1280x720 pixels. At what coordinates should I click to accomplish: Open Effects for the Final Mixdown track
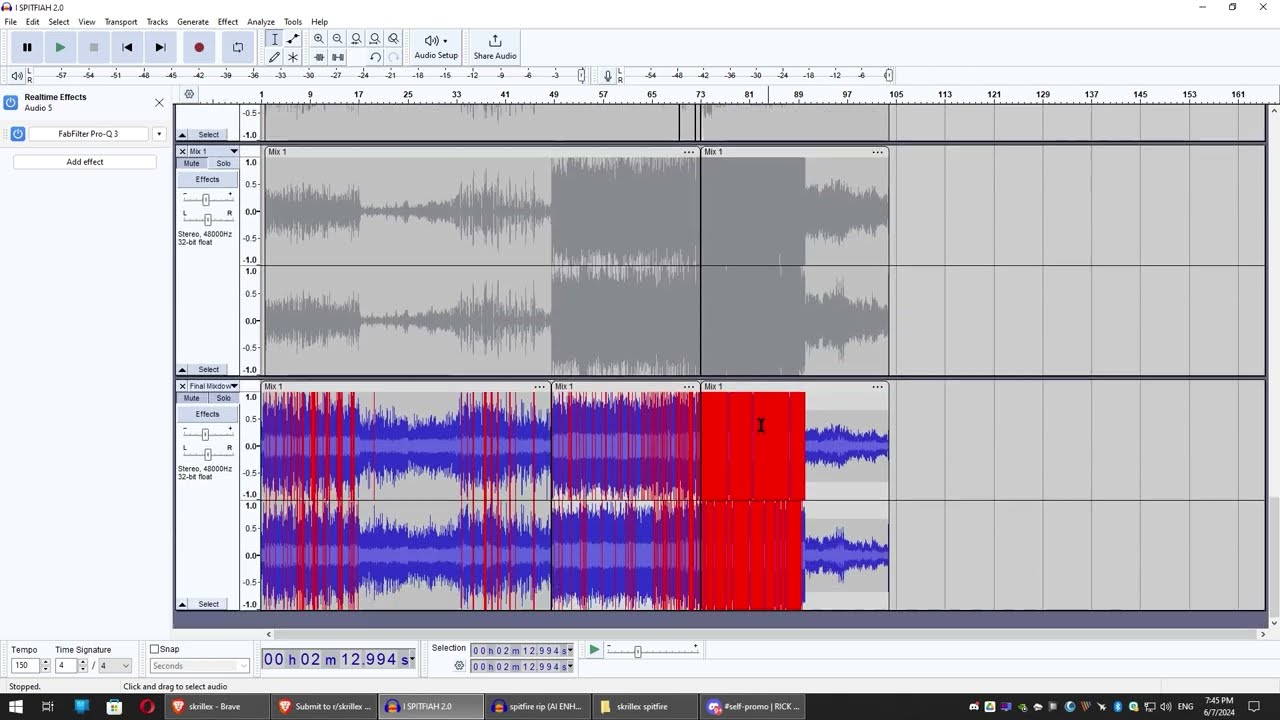(x=207, y=414)
